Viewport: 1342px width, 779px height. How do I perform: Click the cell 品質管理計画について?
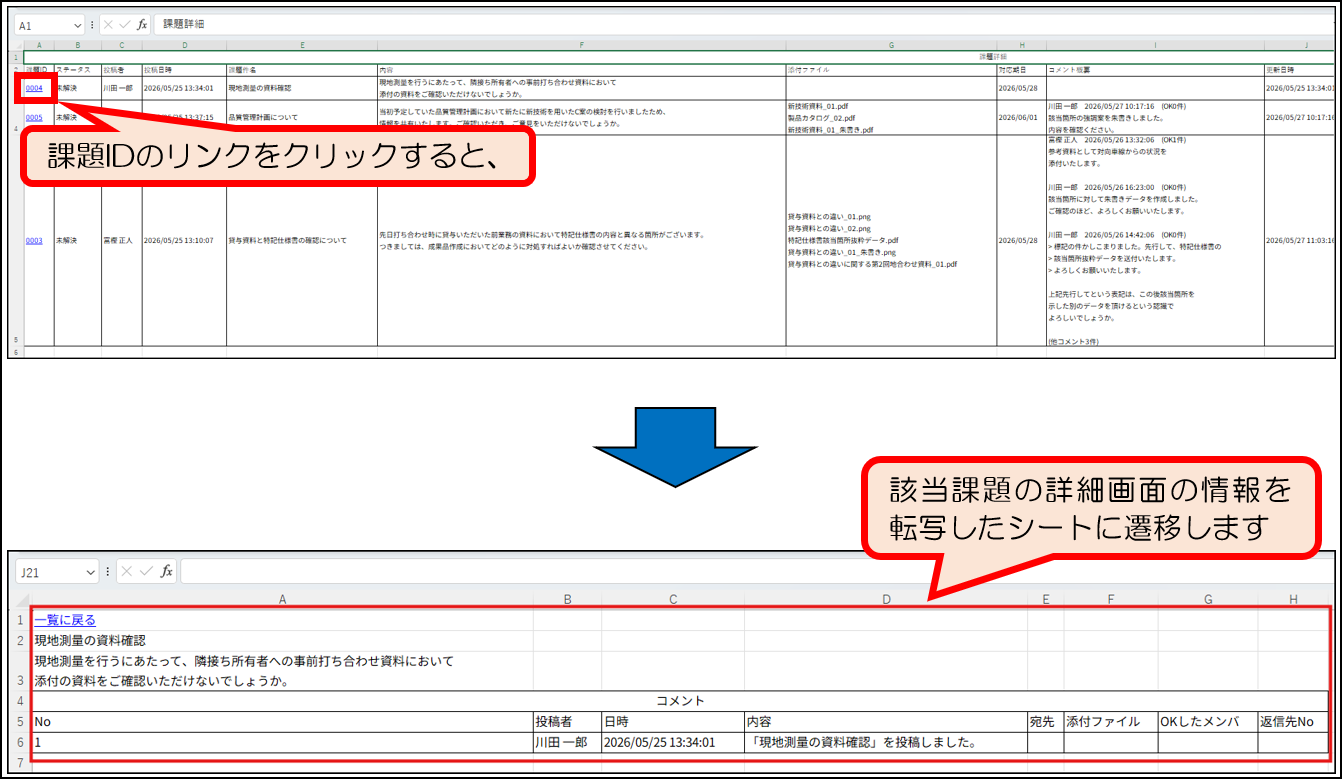point(302,117)
